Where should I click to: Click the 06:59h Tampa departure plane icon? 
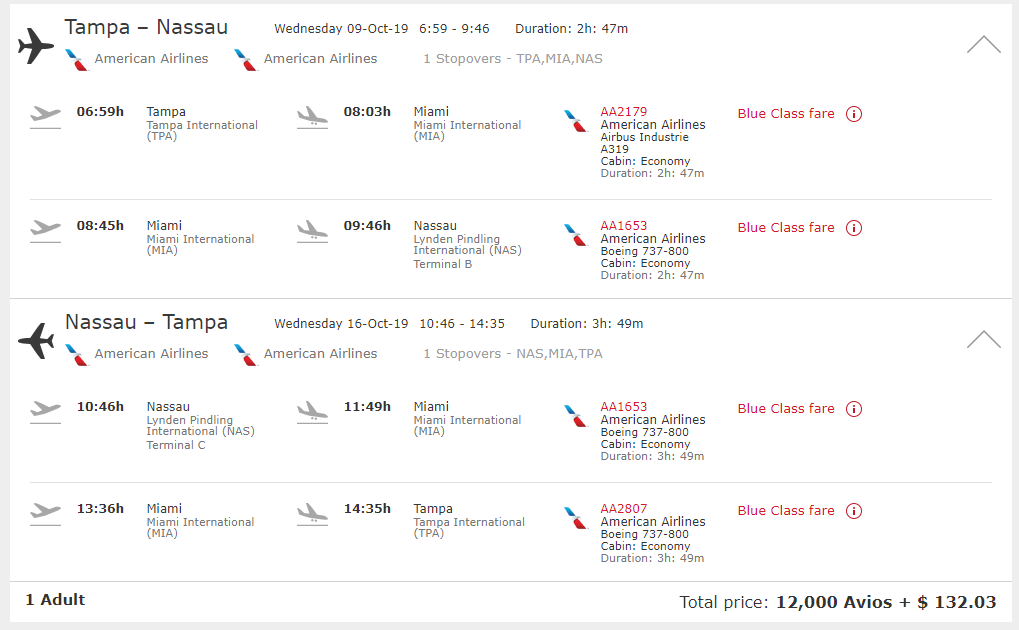pos(45,117)
